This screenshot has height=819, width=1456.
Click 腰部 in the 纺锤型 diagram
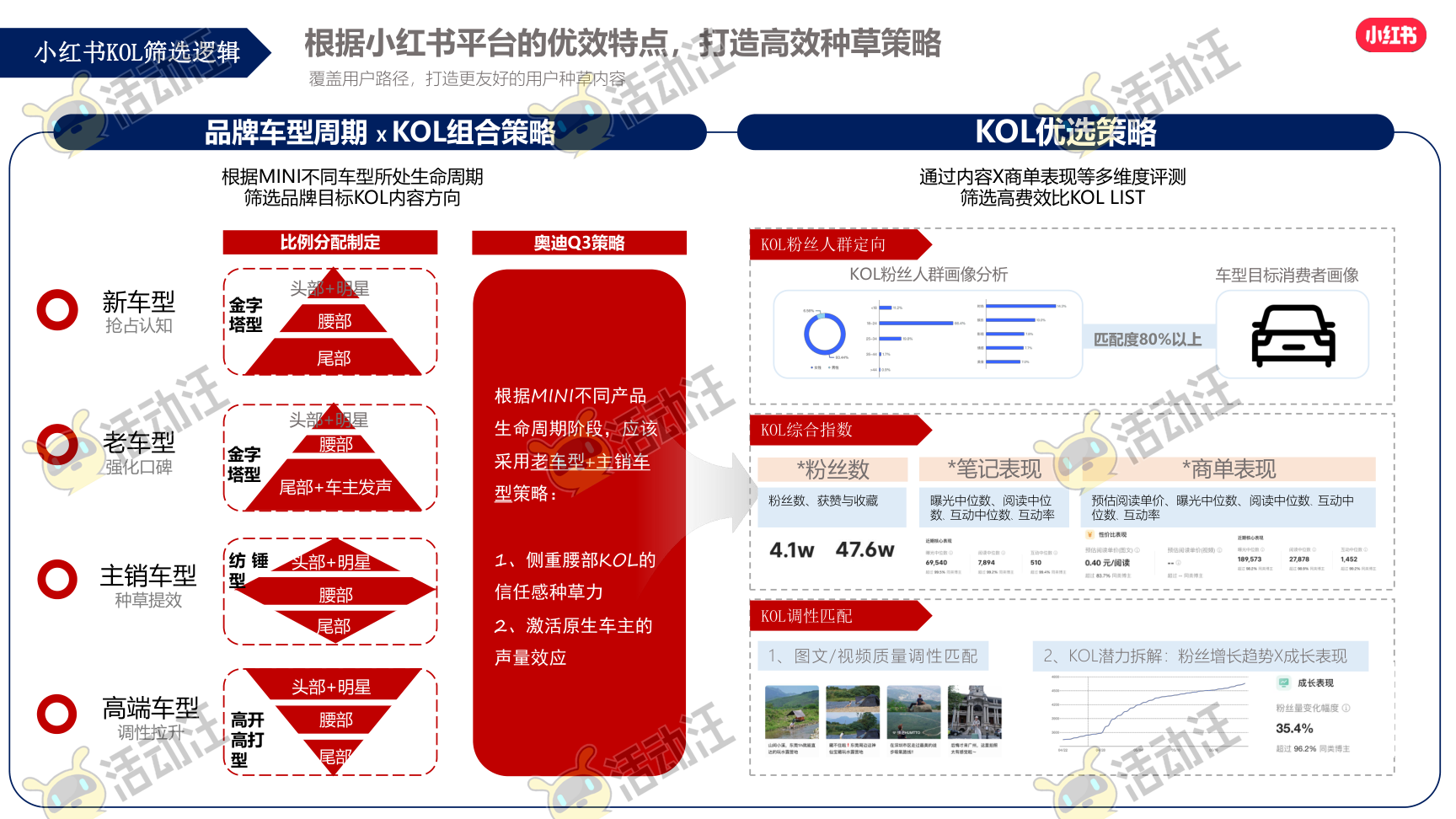(x=335, y=595)
